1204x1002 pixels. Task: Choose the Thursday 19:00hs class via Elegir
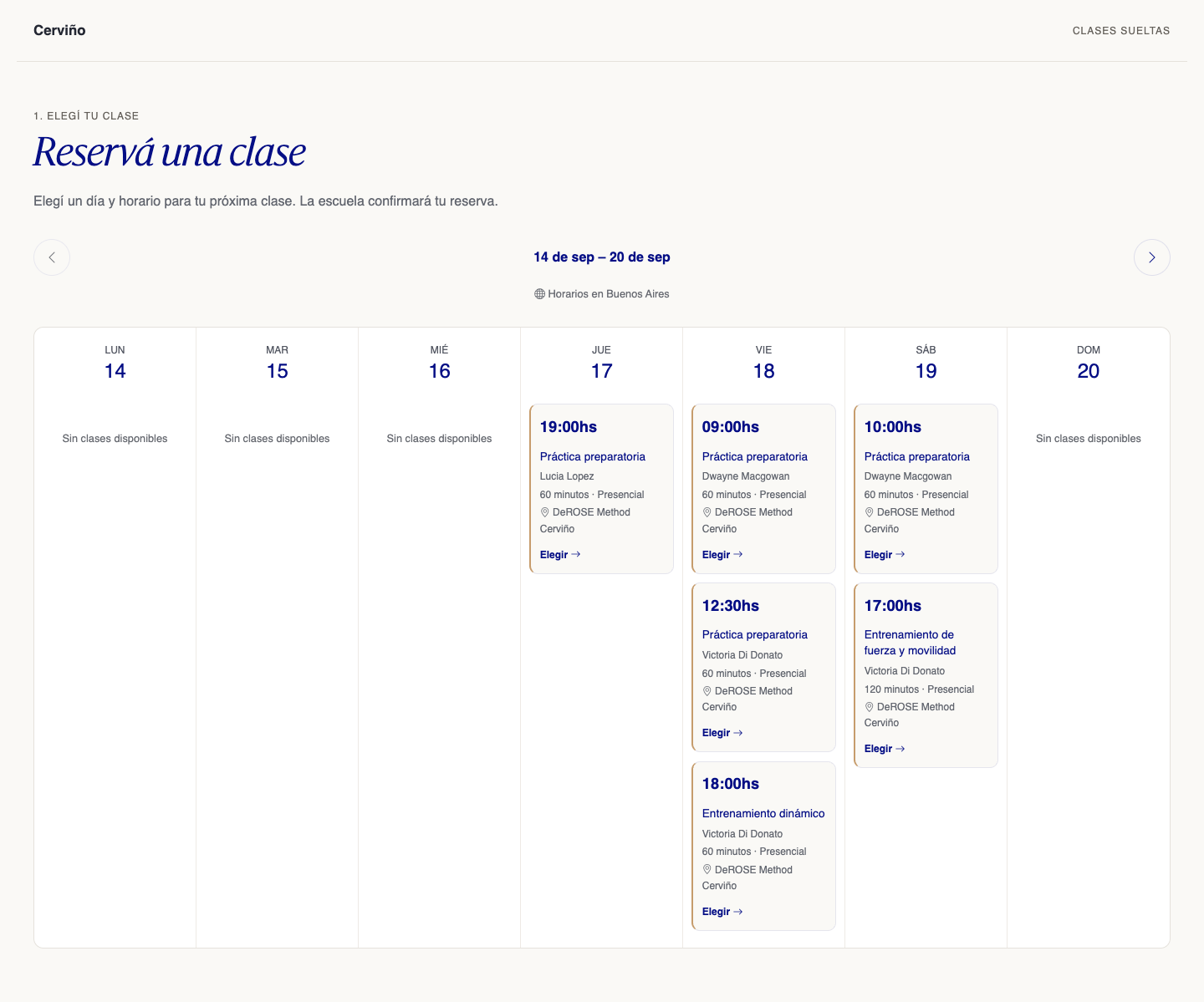click(x=560, y=555)
